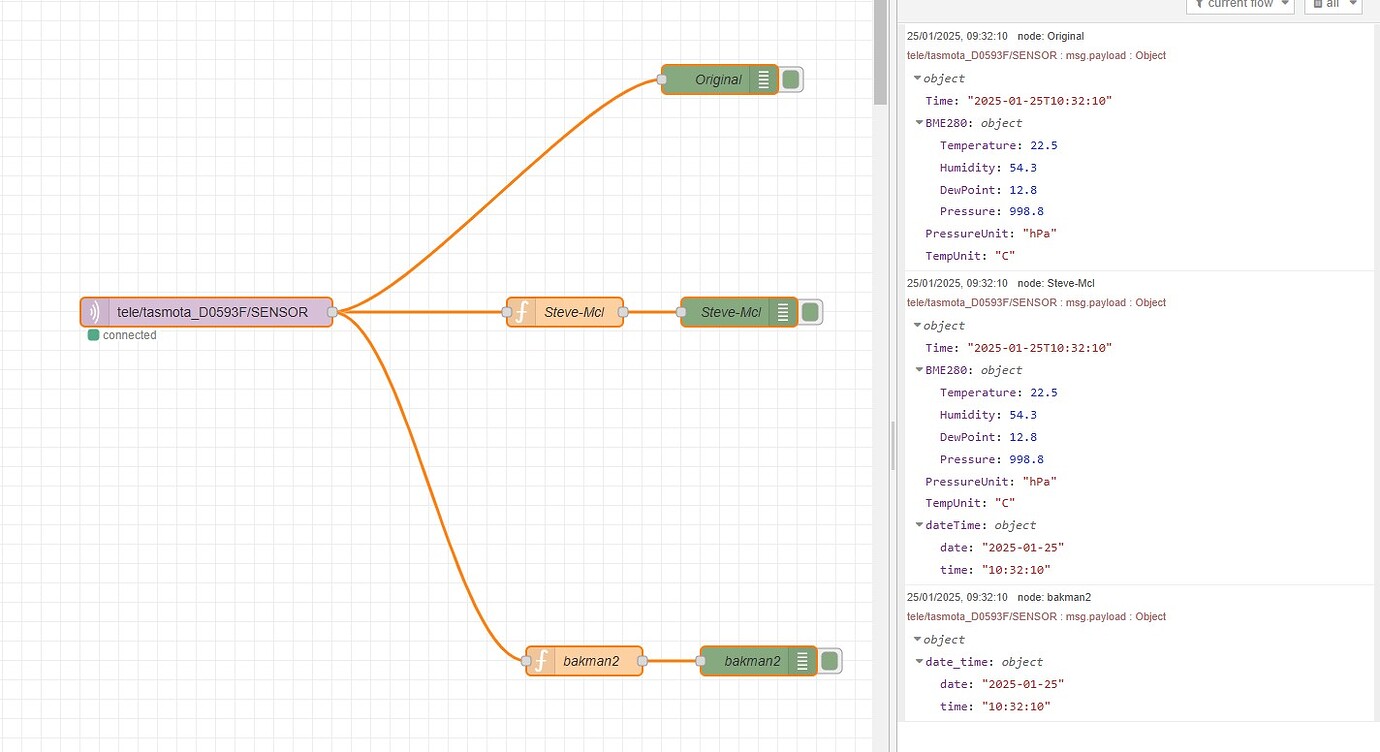Click the list icon on the bakman2 debug node
The width and height of the screenshot is (1380, 752).
(x=804, y=660)
